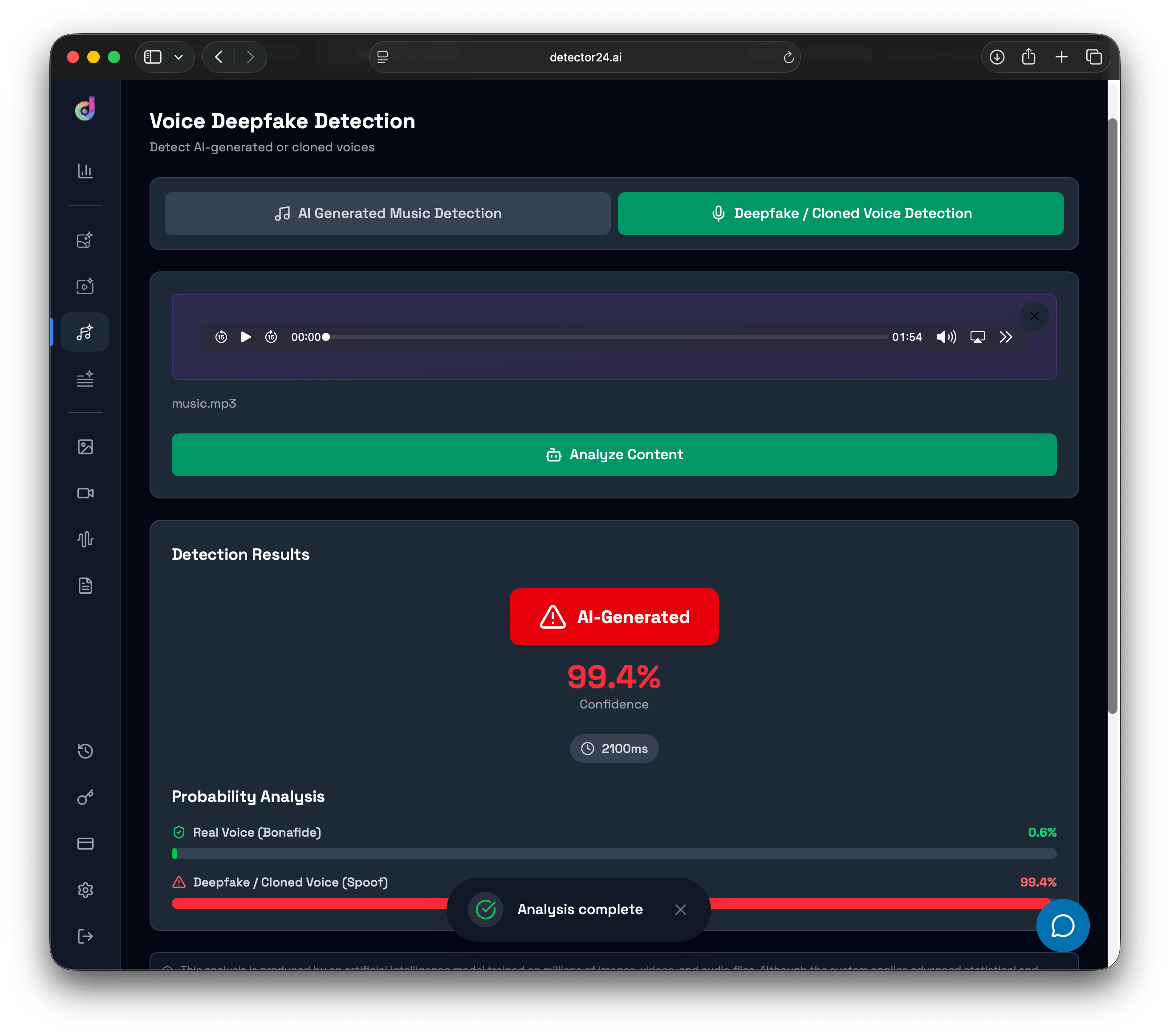The image size is (1170, 1036).
Task: Toggle AirPlay on the audio player
Action: (x=977, y=337)
